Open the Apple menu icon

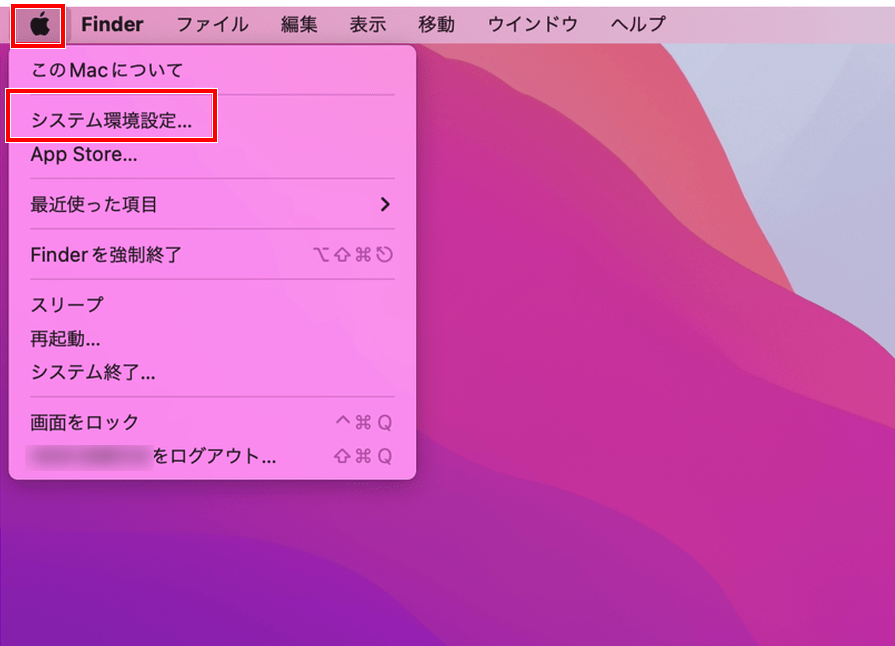pyautogui.click(x=39, y=25)
